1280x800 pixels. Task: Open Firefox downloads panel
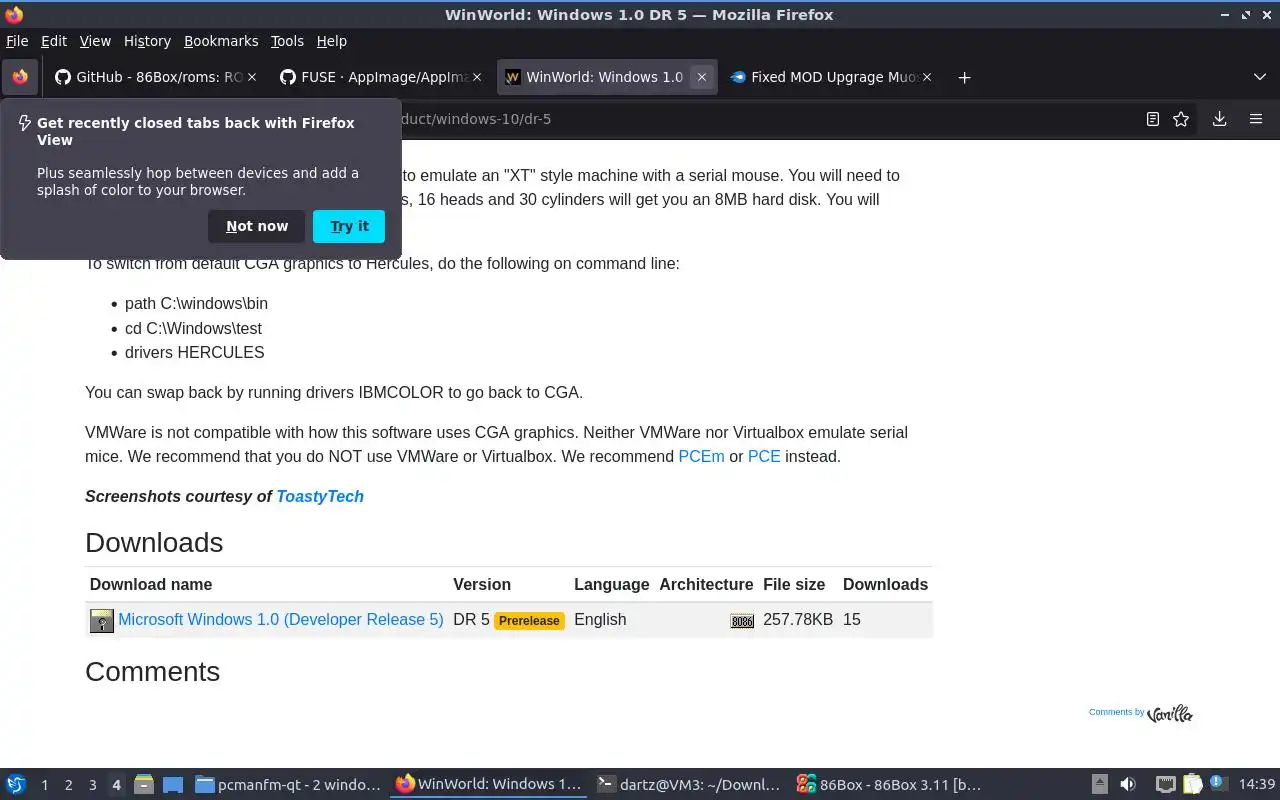(1219, 119)
